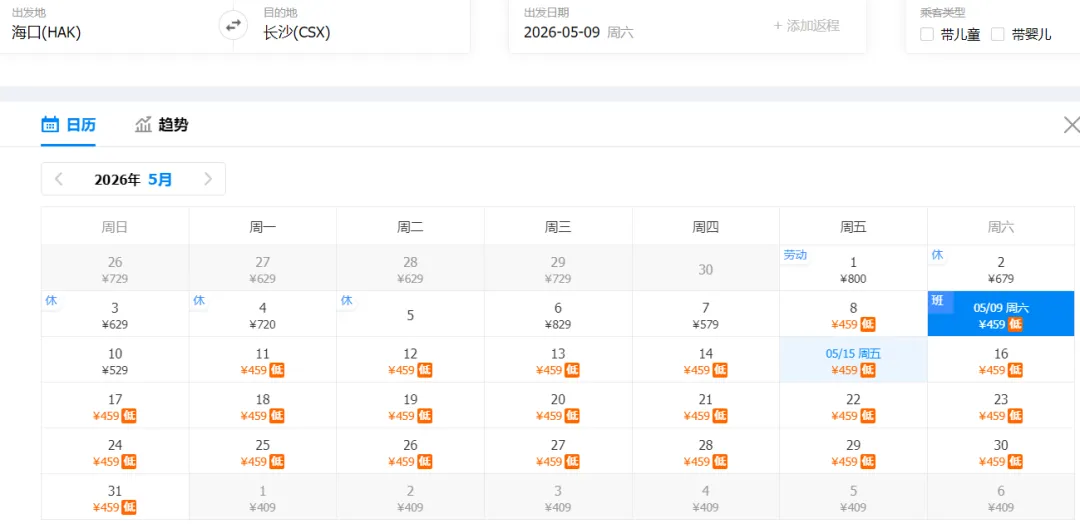This screenshot has width=1080, height=524.
Task: Close the price calendar panel
Action: [1071, 125]
